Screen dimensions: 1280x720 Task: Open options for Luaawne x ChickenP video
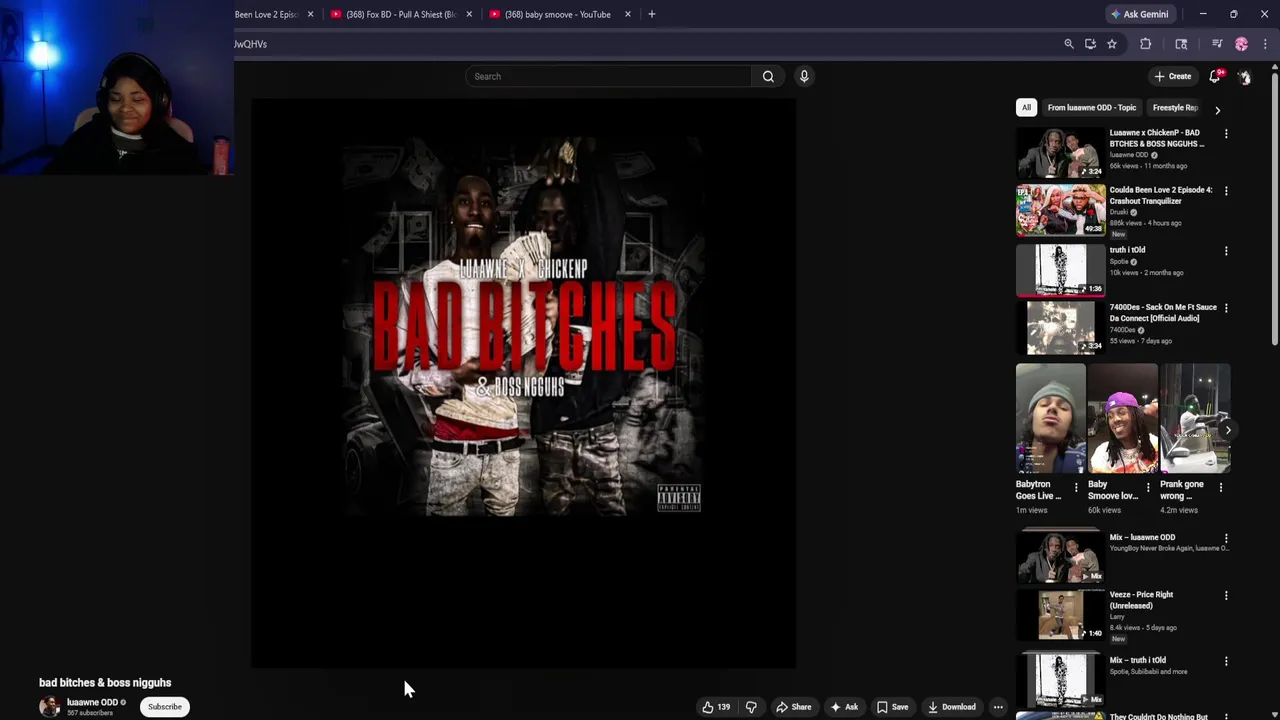[1226, 134]
